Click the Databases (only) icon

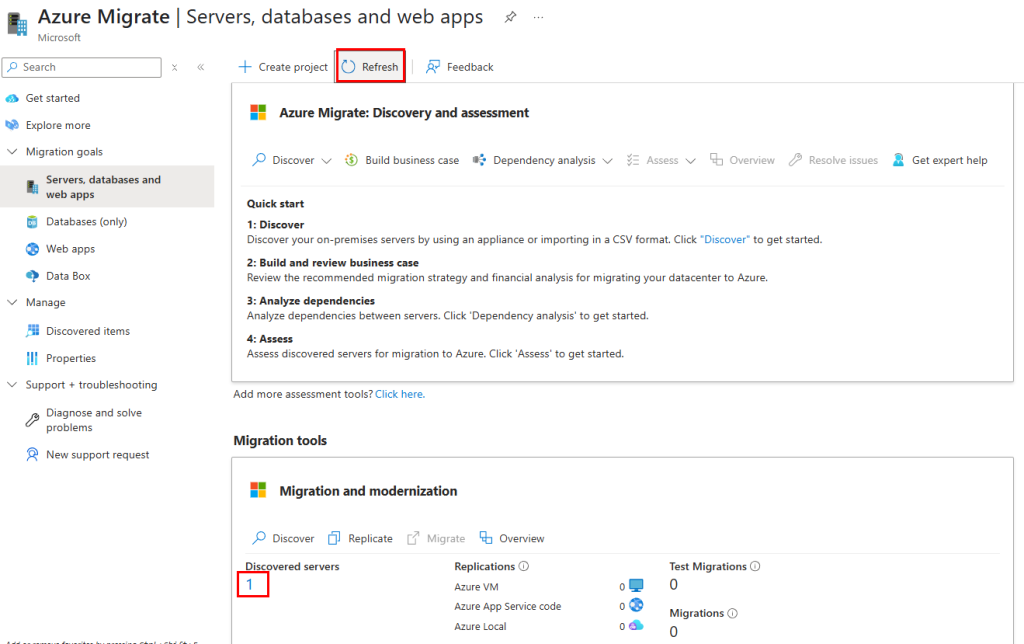click(x=32, y=222)
